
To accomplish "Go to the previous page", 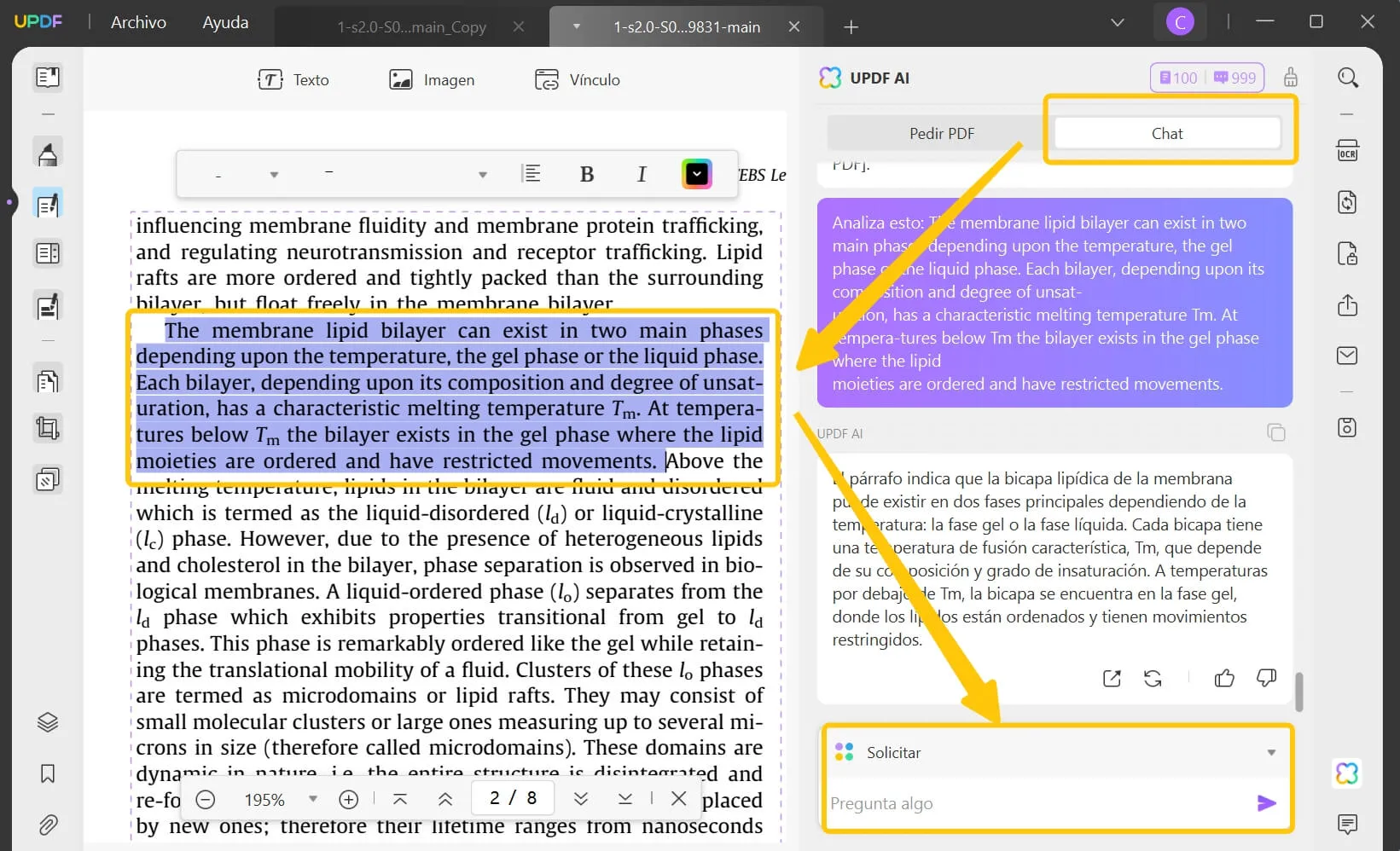I will tap(445, 799).
